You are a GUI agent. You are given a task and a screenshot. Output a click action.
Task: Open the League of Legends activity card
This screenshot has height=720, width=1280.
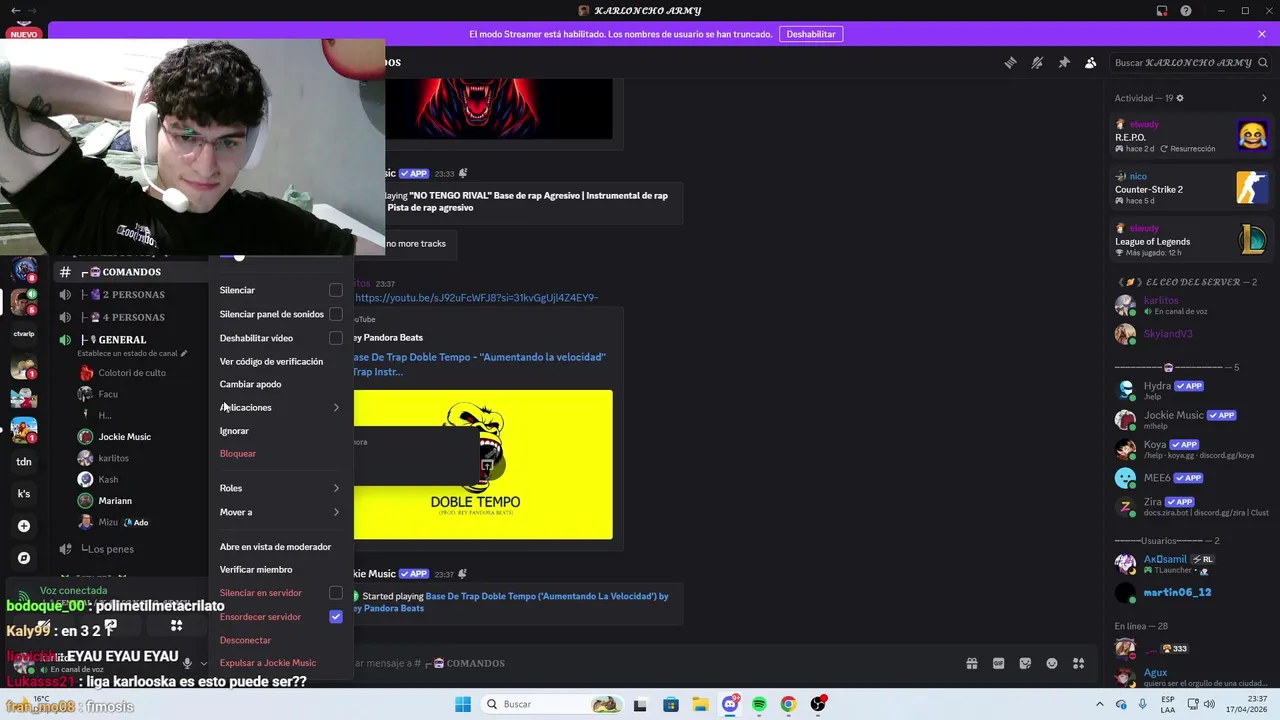pyautogui.click(x=1192, y=240)
